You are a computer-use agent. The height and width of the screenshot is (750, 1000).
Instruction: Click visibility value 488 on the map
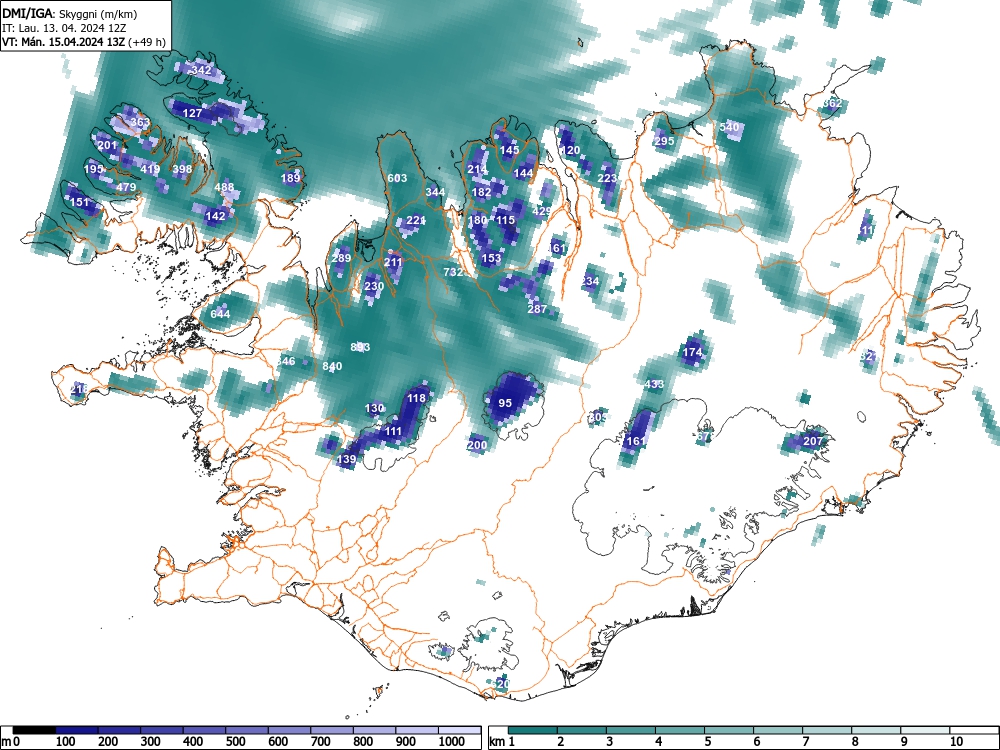point(224,188)
